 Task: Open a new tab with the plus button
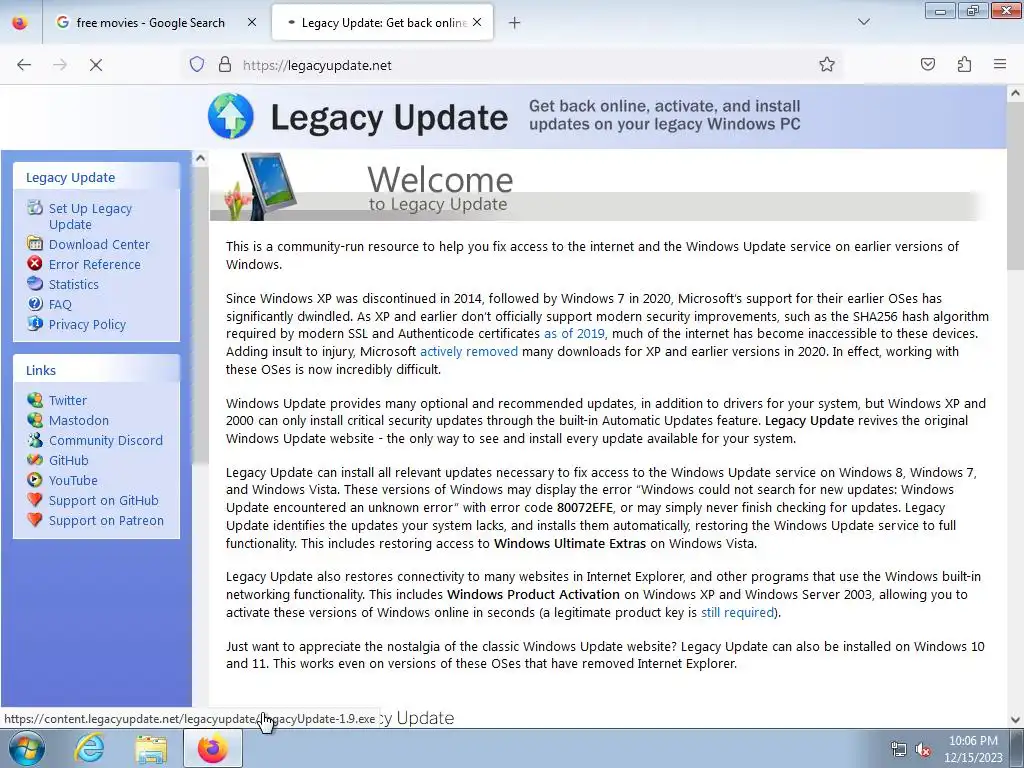[515, 23]
